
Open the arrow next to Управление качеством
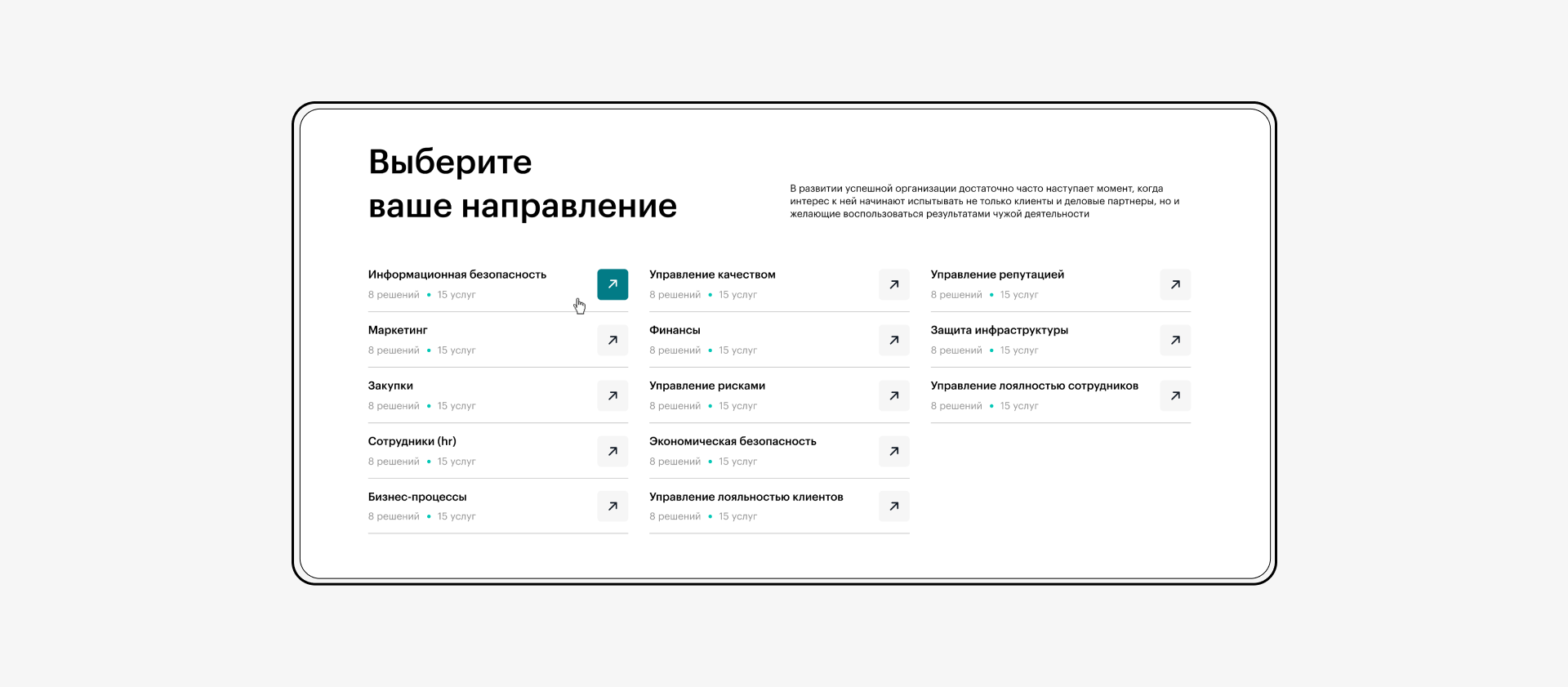893,284
